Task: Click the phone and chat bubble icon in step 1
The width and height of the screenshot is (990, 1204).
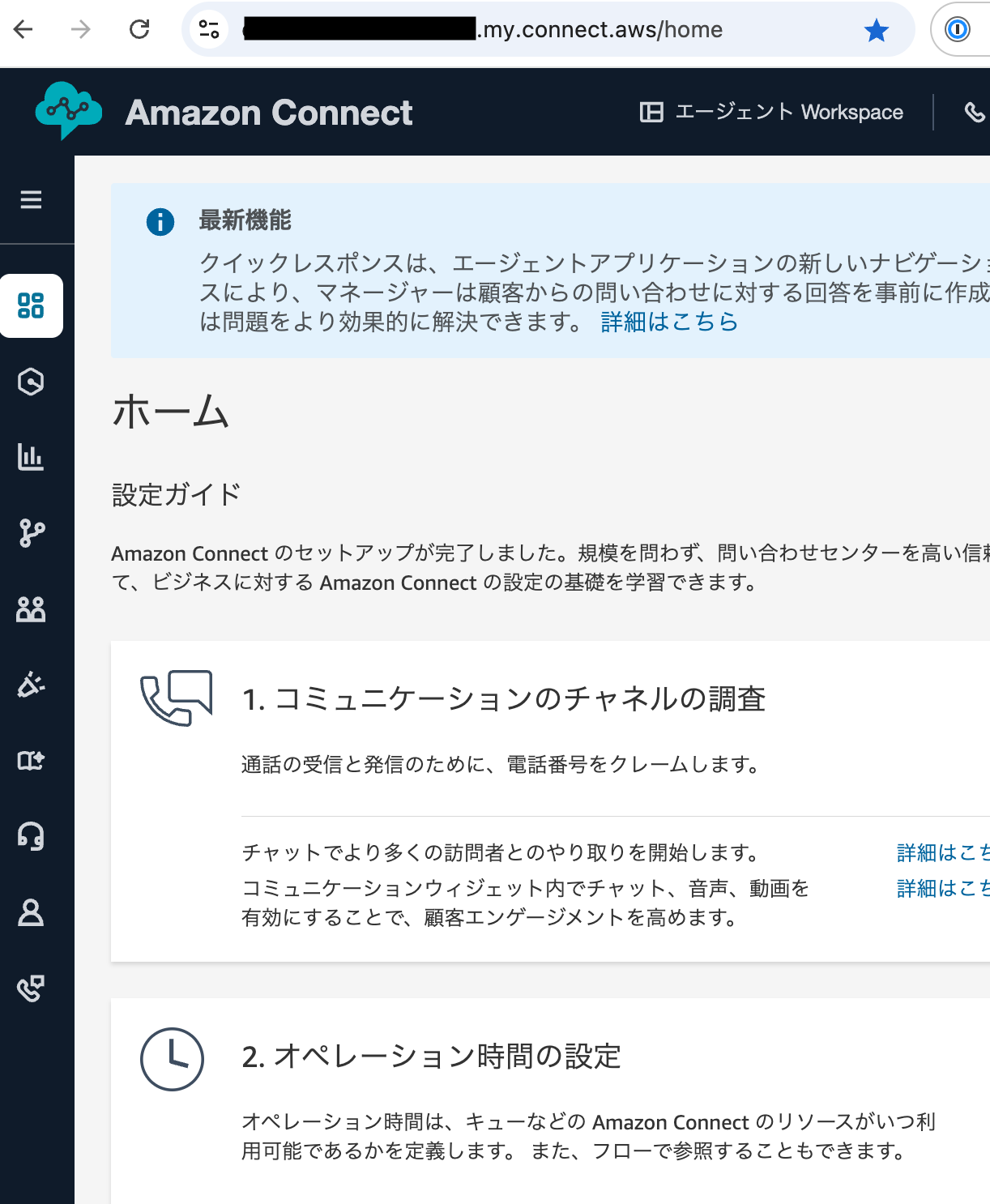Action: [x=177, y=698]
